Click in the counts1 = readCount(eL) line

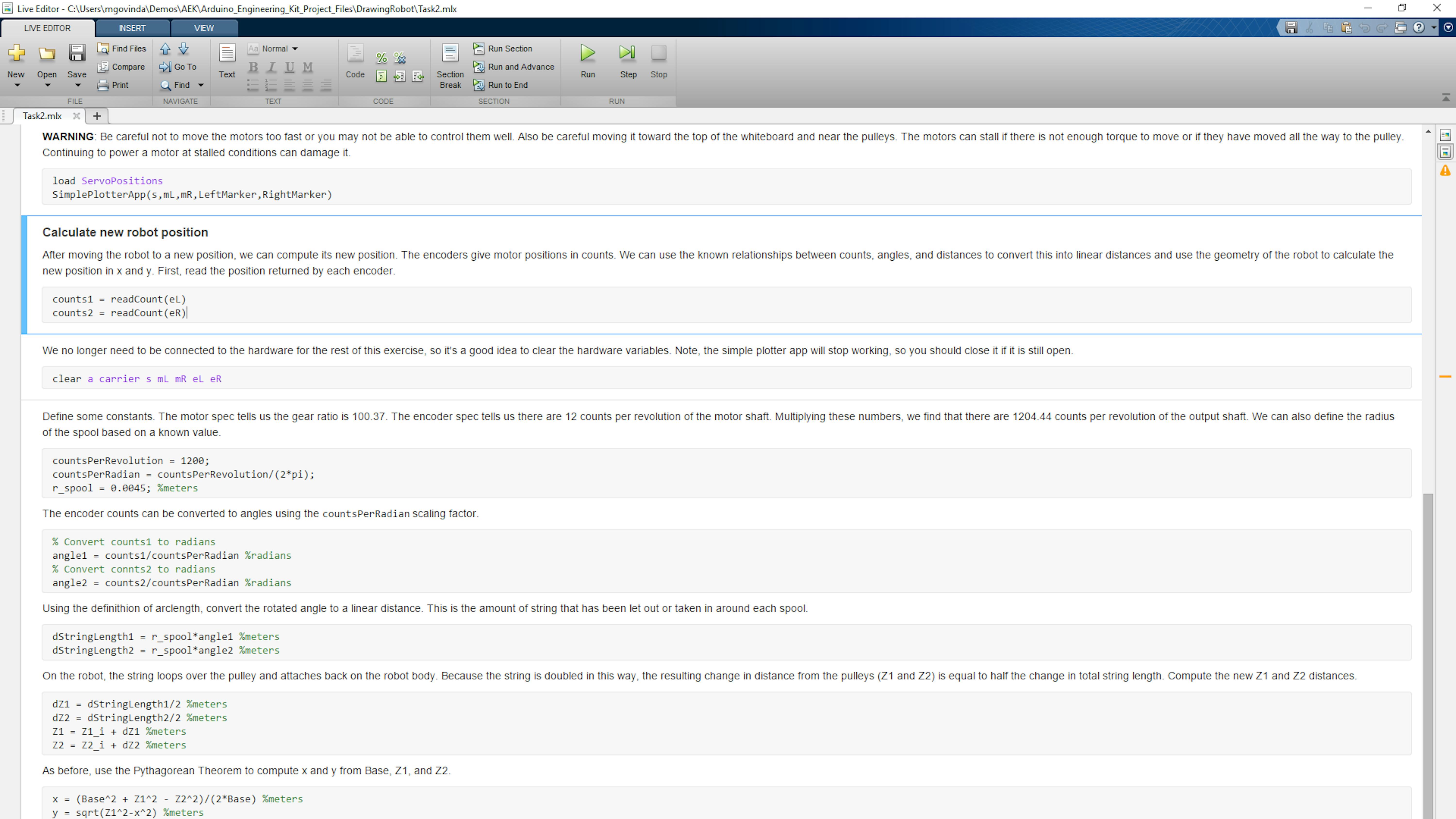pyautogui.click(x=119, y=299)
